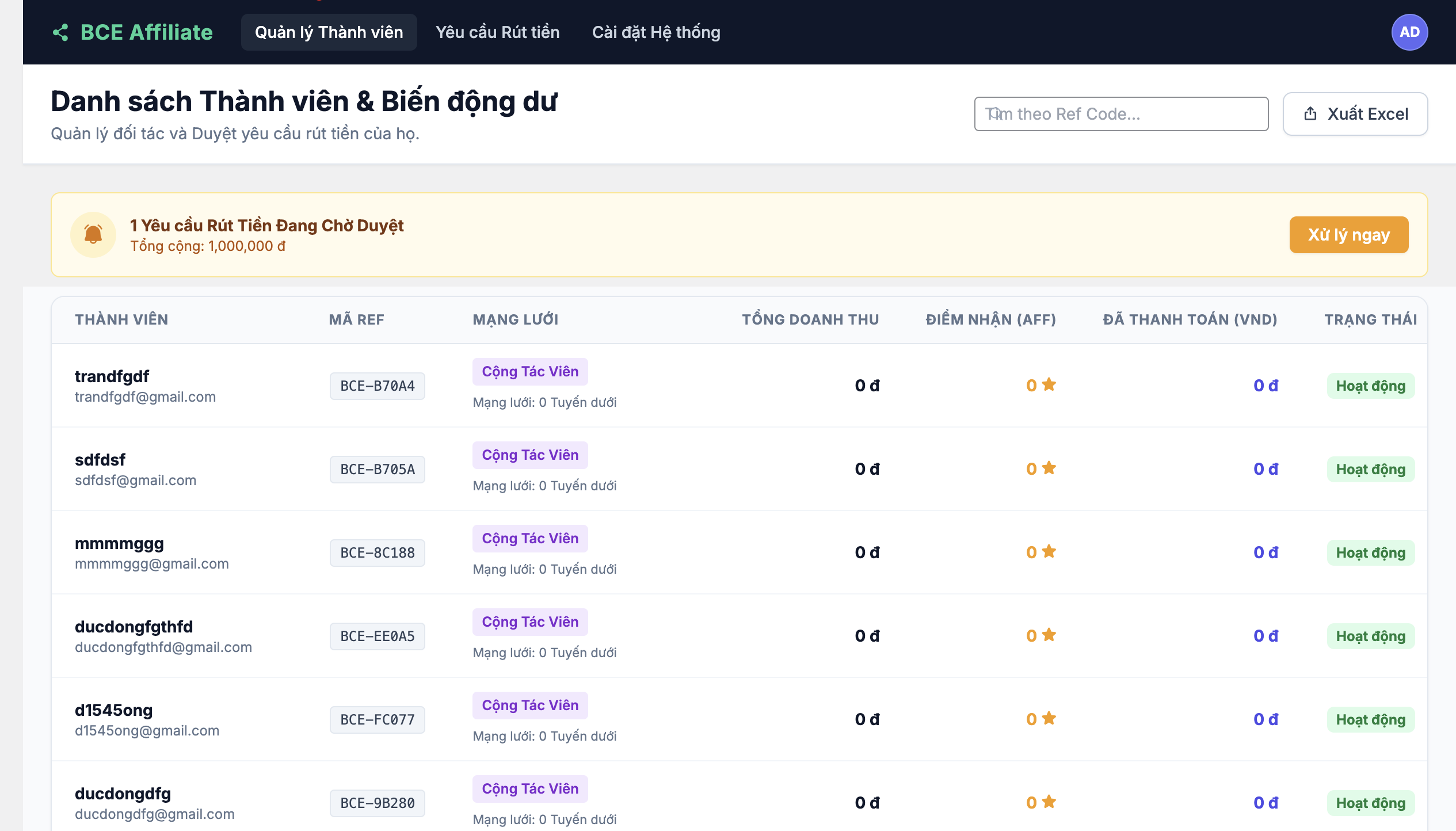
Task: Click the Xử lý ngay button
Action: [1349, 235]
